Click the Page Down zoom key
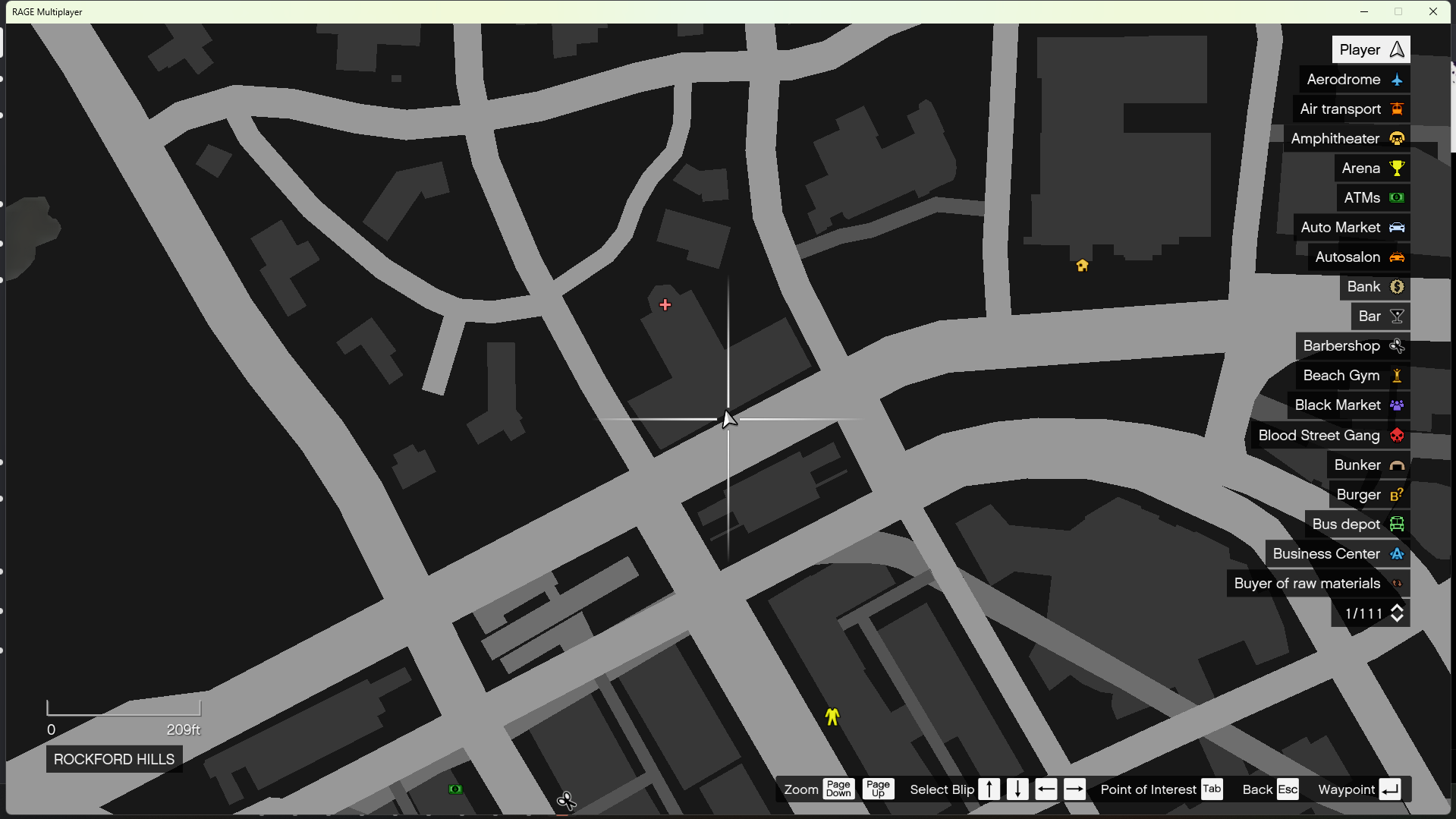This screenshot has height=819, width=1456. pos(838,789)
